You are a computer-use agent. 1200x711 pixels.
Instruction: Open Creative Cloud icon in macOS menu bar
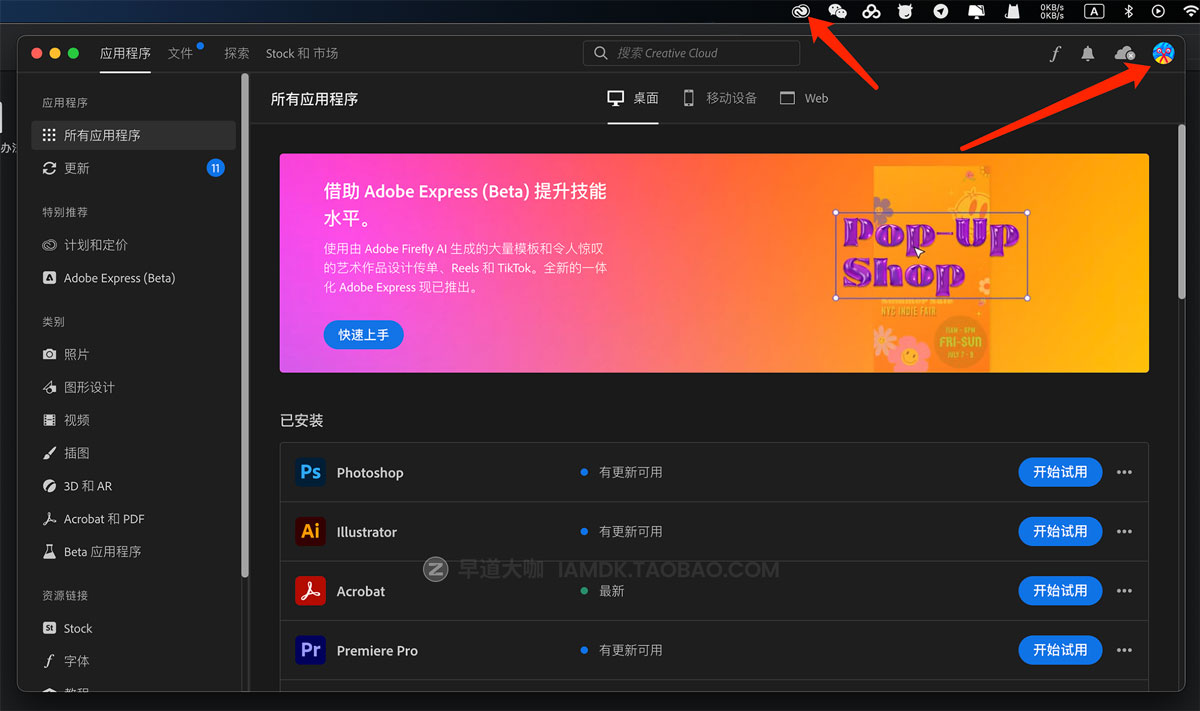(x=800, y=11)
